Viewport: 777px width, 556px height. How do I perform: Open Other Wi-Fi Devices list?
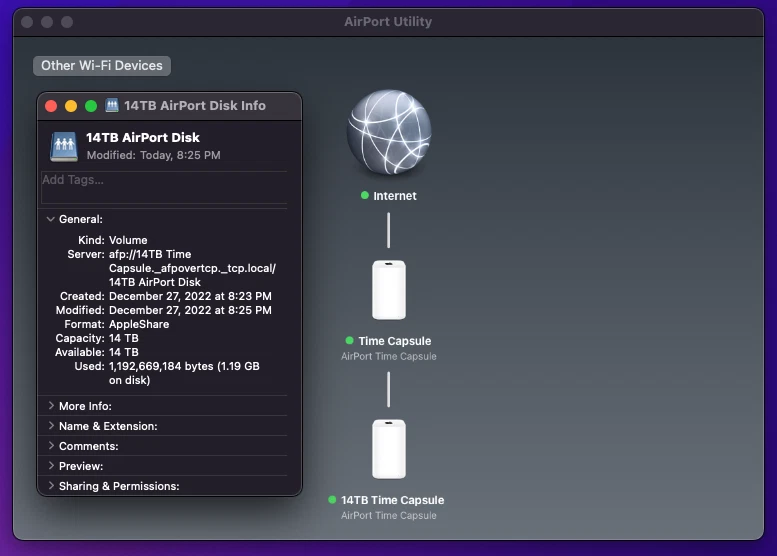[x=102, y=65]
